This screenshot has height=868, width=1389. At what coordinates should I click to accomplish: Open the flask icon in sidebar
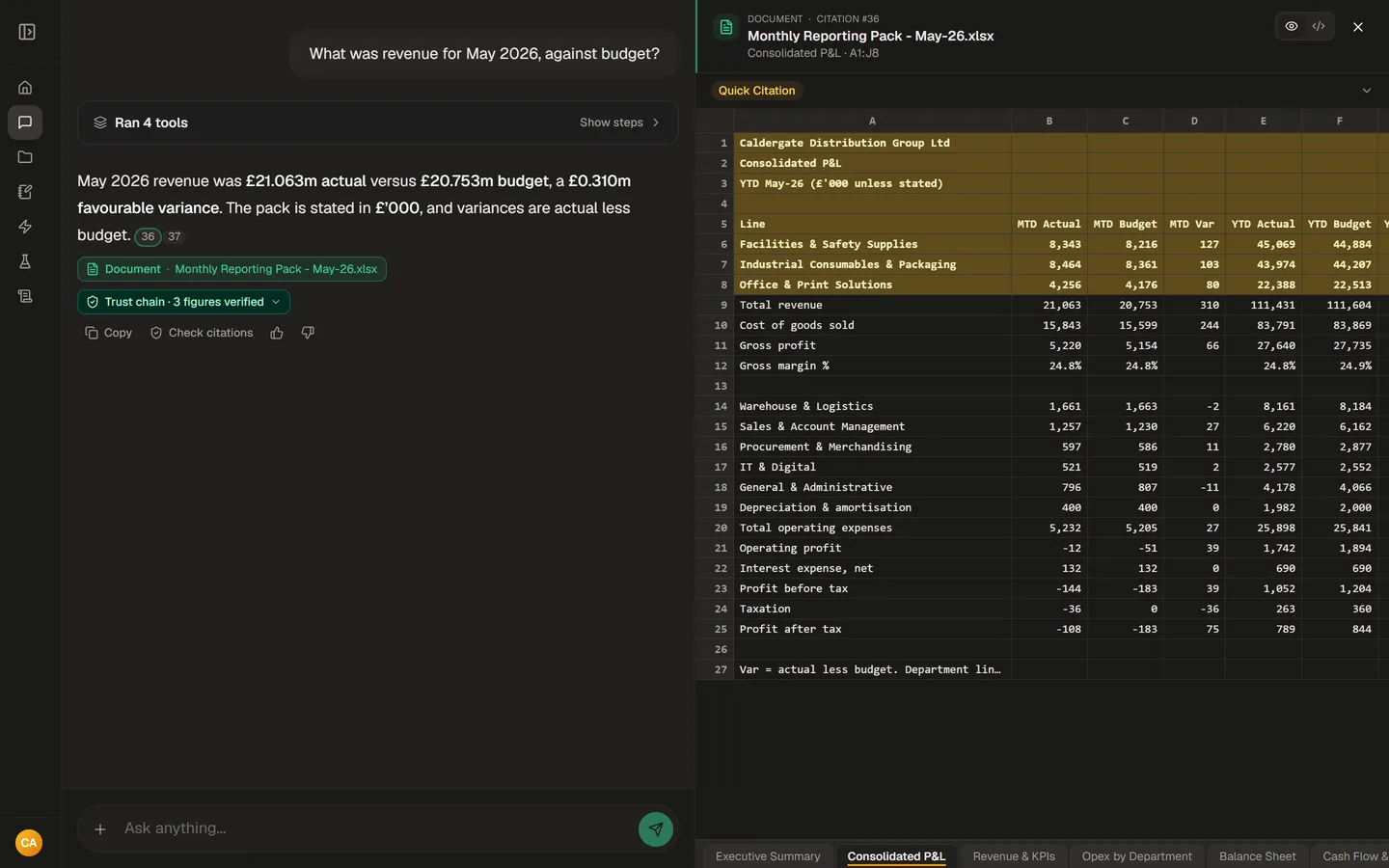tap(25, 261)
